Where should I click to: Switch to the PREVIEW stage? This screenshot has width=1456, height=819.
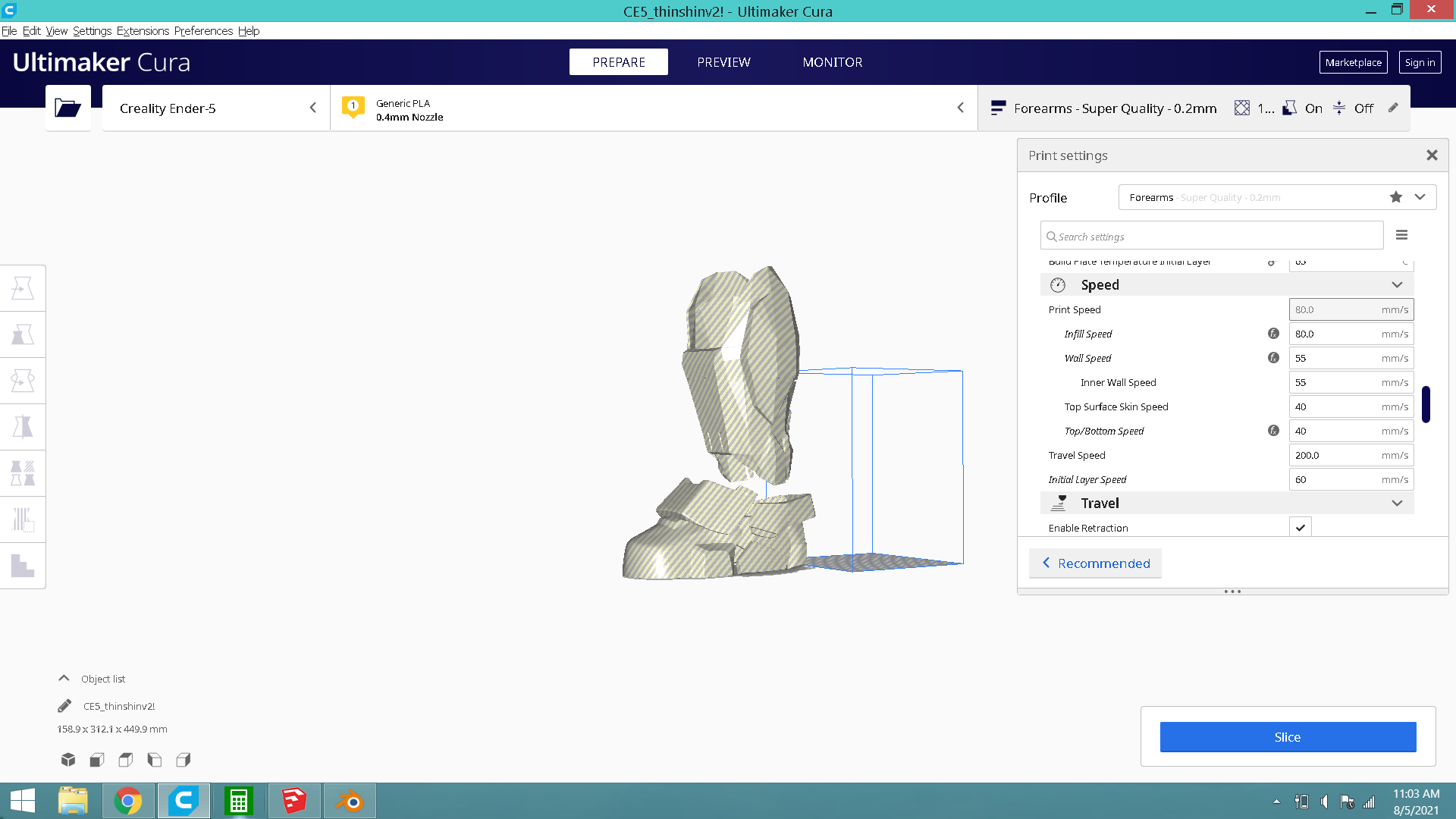point(723,62)
